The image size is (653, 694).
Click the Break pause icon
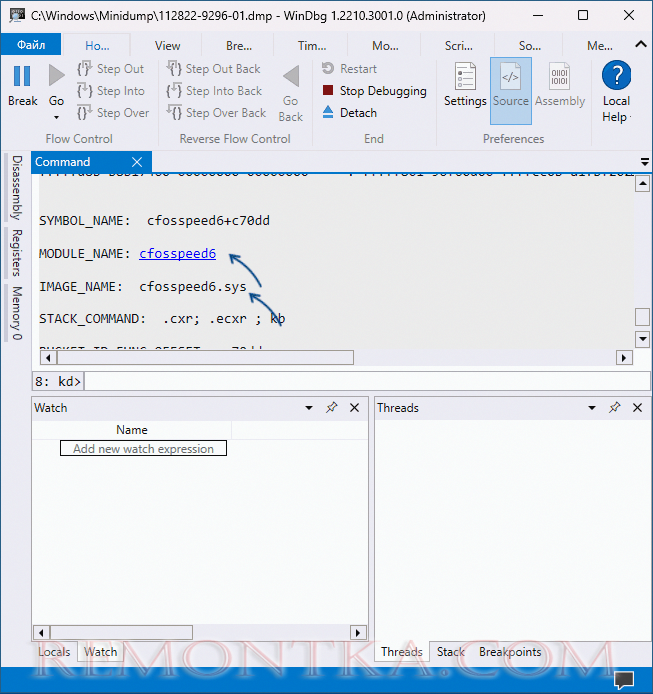tap(22, 76)
